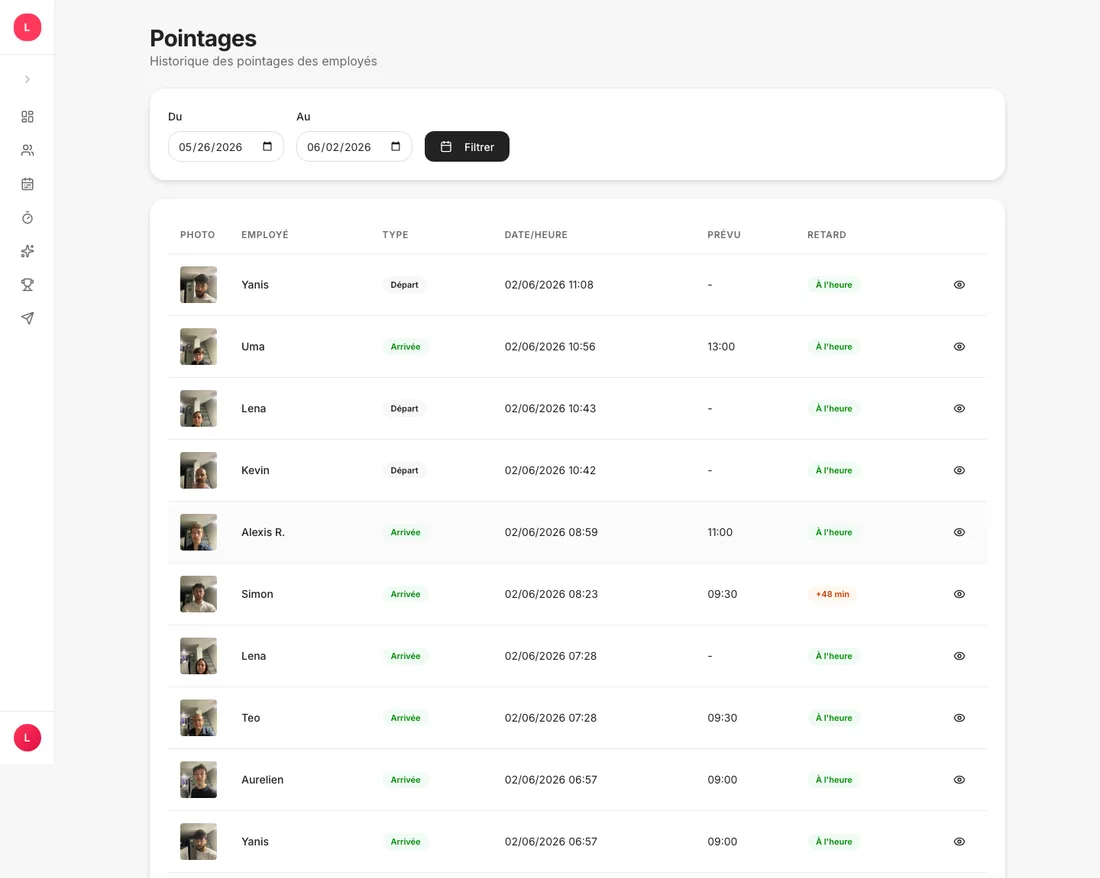View details of Lena 07:28 pointage eye icon
This screenshot has height=878, width=1100.
point(959,656)
